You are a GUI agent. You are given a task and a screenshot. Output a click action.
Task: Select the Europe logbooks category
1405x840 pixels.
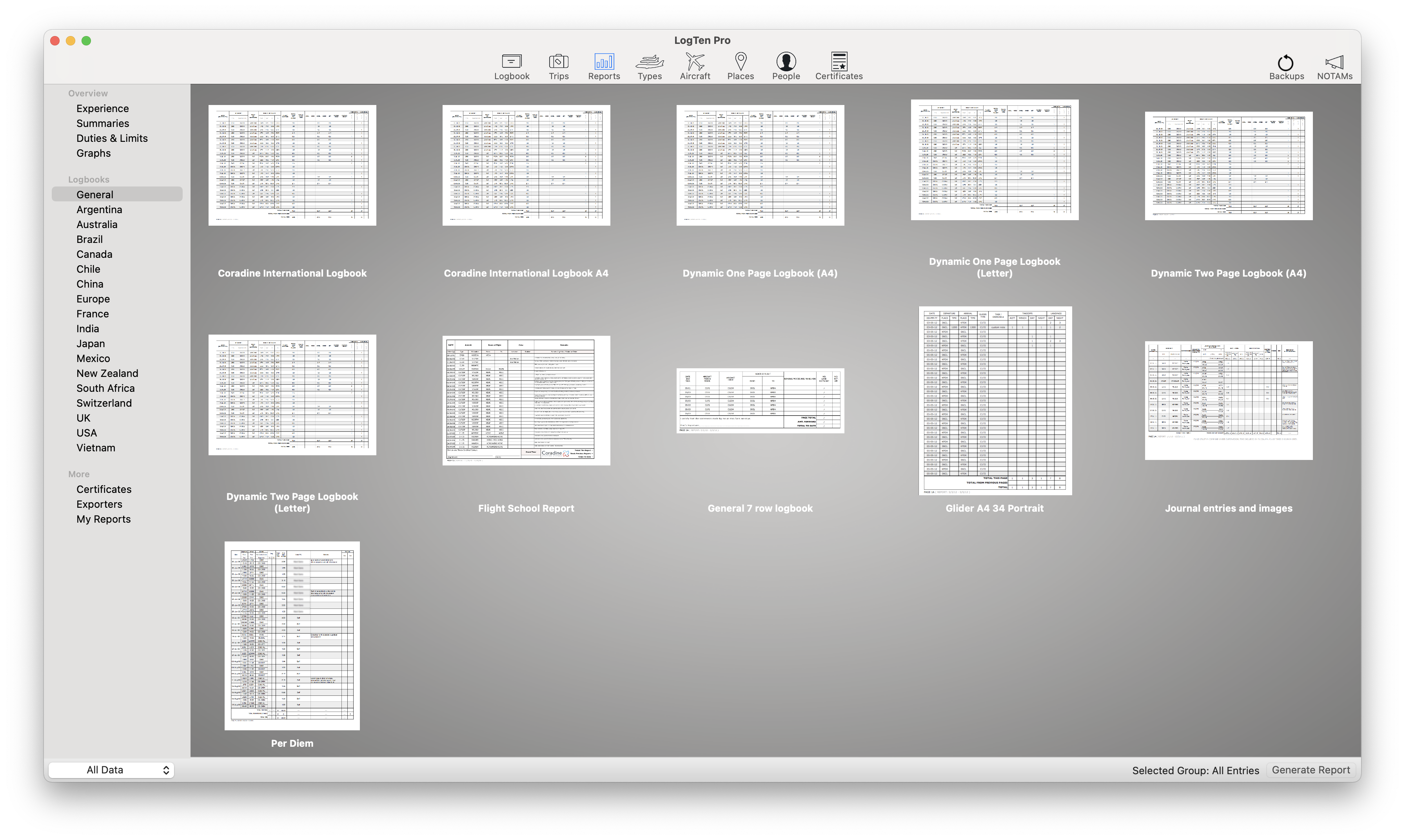pyautogui.click(x=93, y=299)
